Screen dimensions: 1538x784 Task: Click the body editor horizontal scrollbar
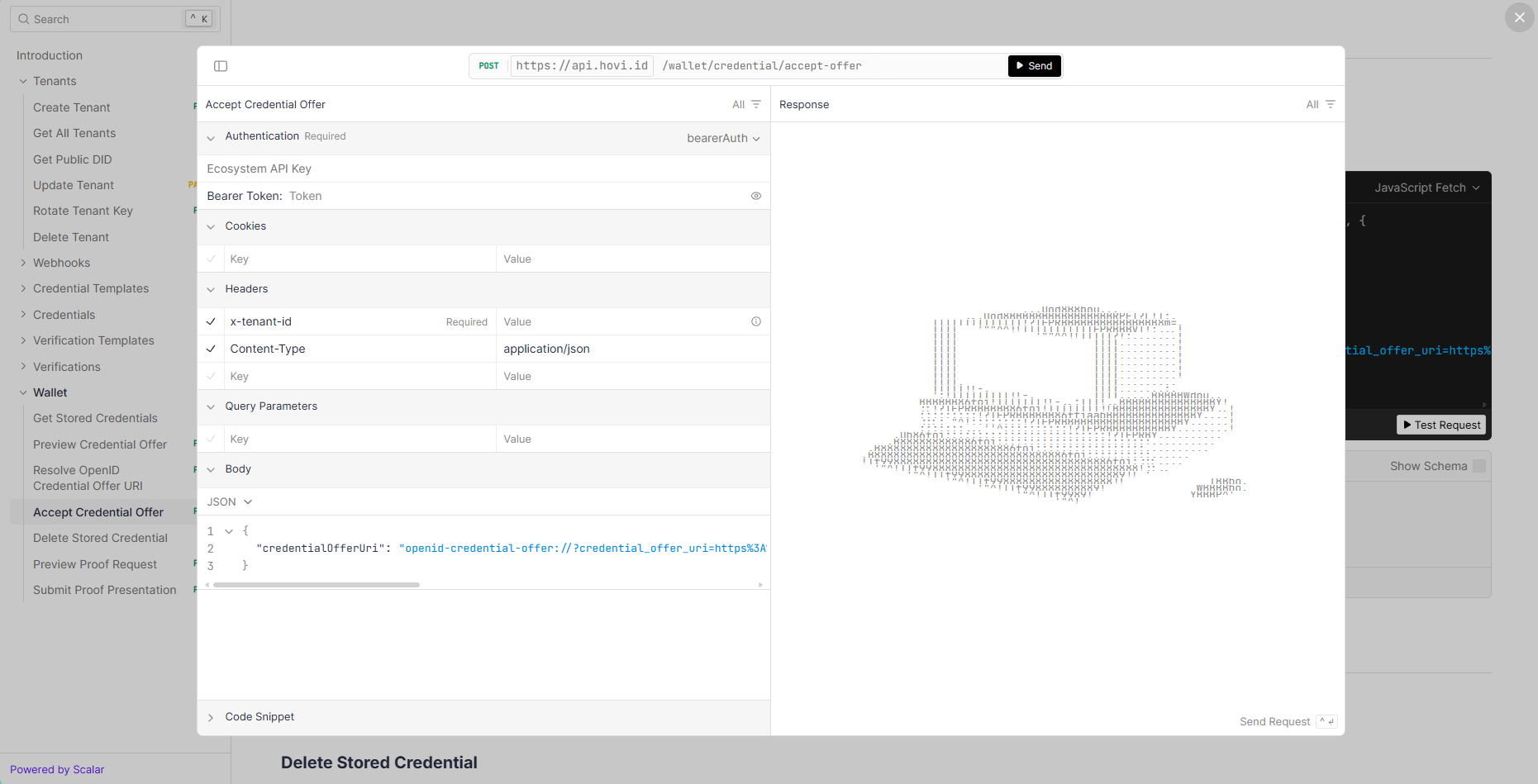coord(317,585)
